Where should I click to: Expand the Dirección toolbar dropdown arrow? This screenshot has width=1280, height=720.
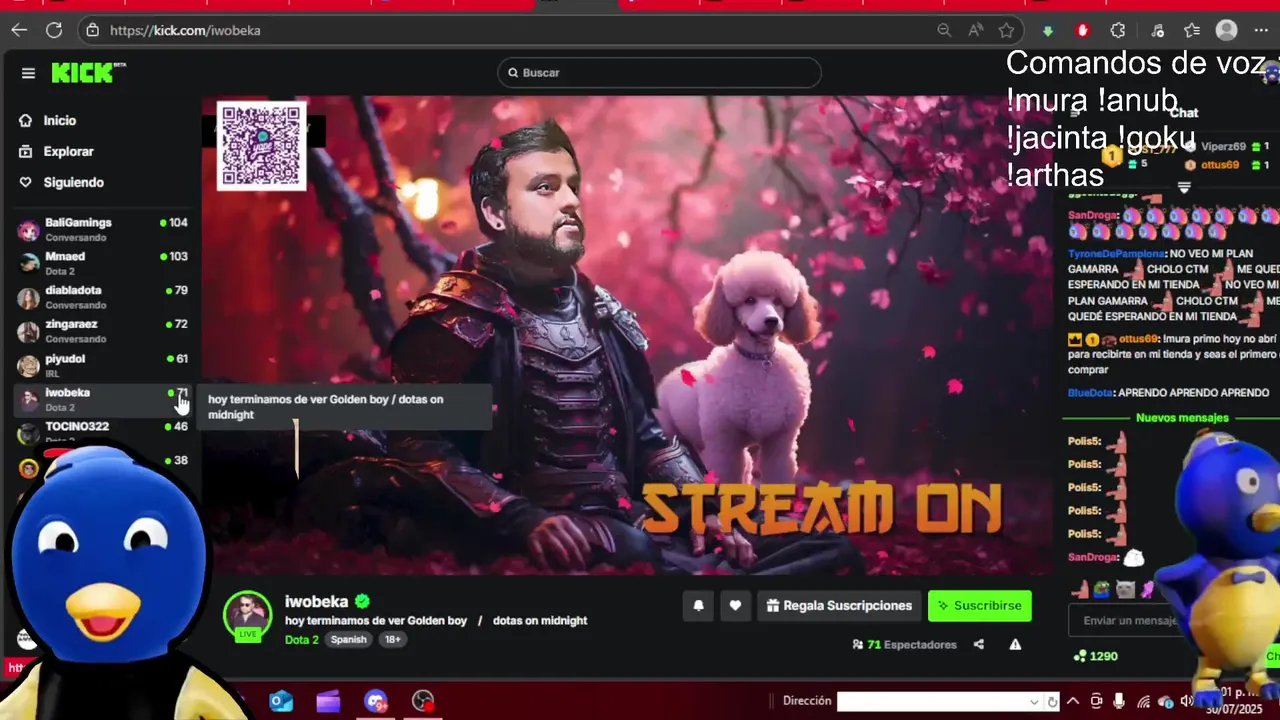tap(1035, 701)
